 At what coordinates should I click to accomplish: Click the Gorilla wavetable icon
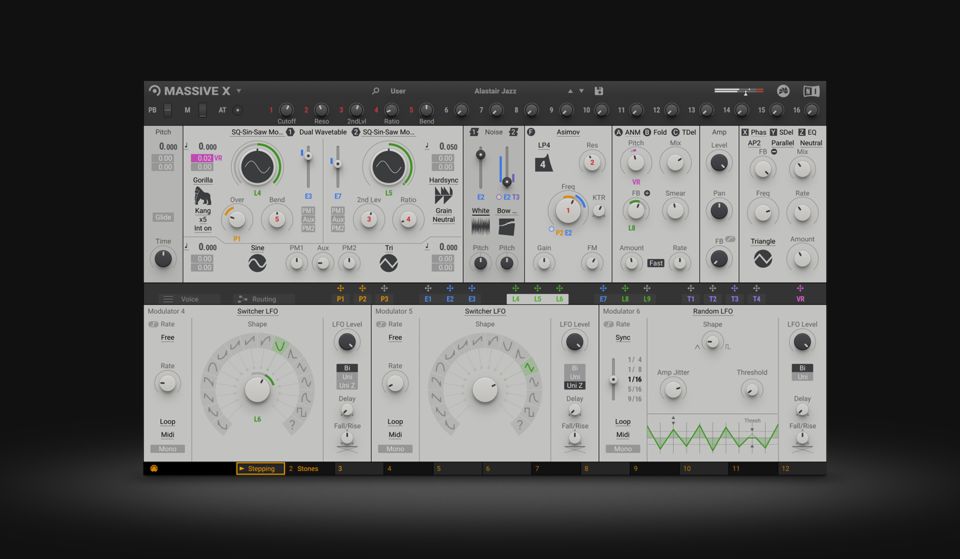[x=203, y=197]
